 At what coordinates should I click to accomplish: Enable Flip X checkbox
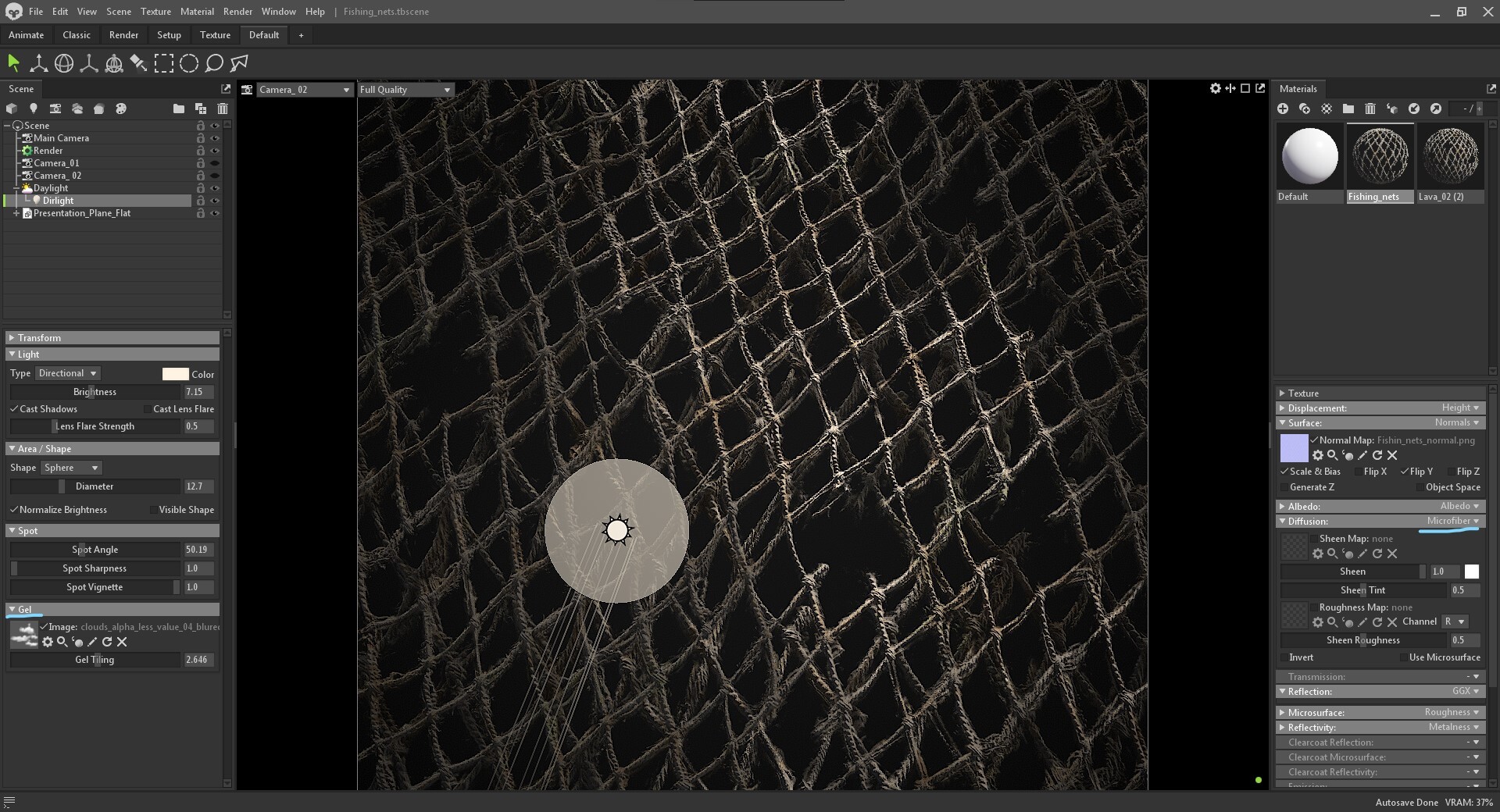tap(1359, 472)
